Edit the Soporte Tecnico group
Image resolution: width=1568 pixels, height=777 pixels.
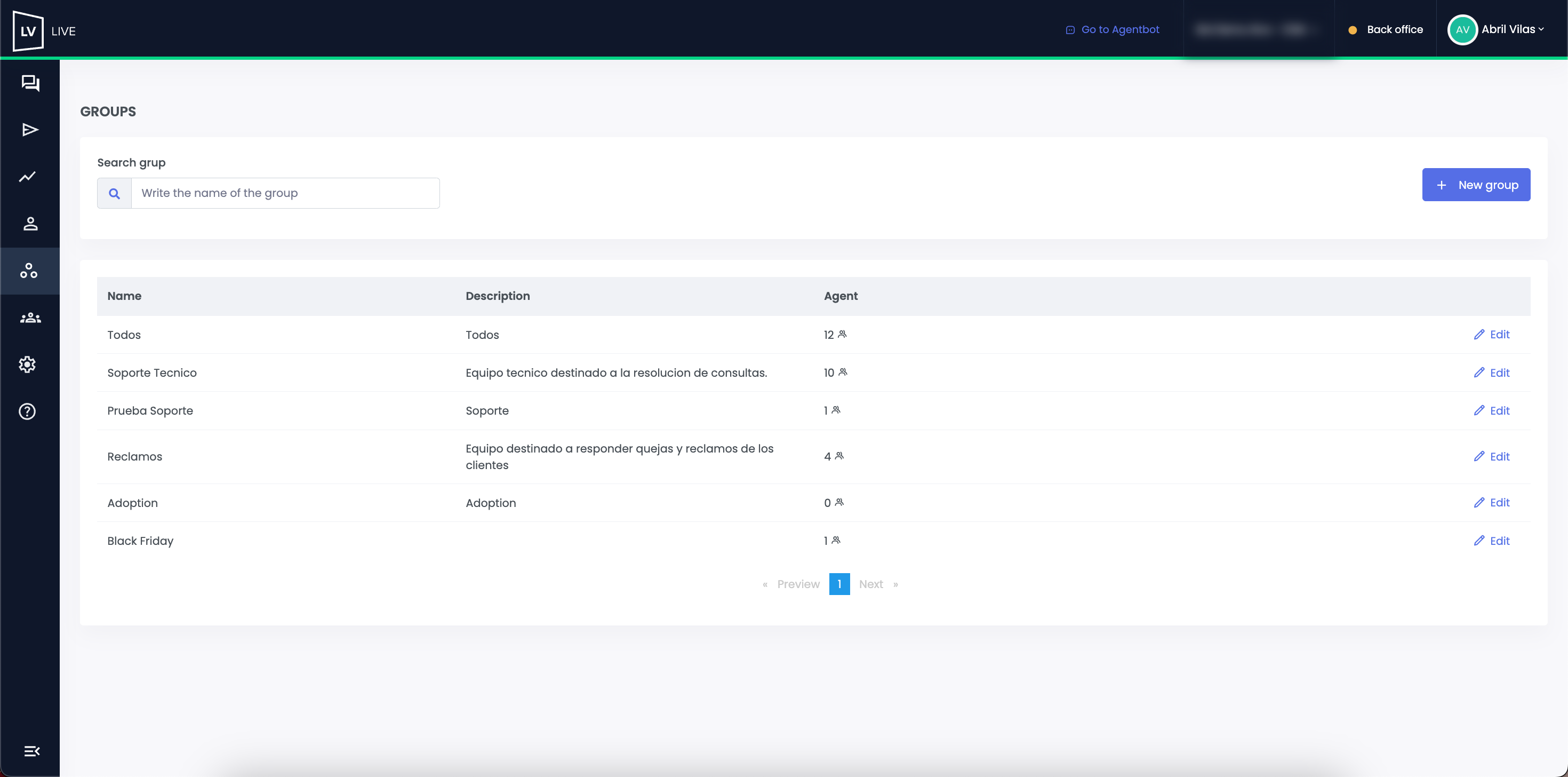1491,372
